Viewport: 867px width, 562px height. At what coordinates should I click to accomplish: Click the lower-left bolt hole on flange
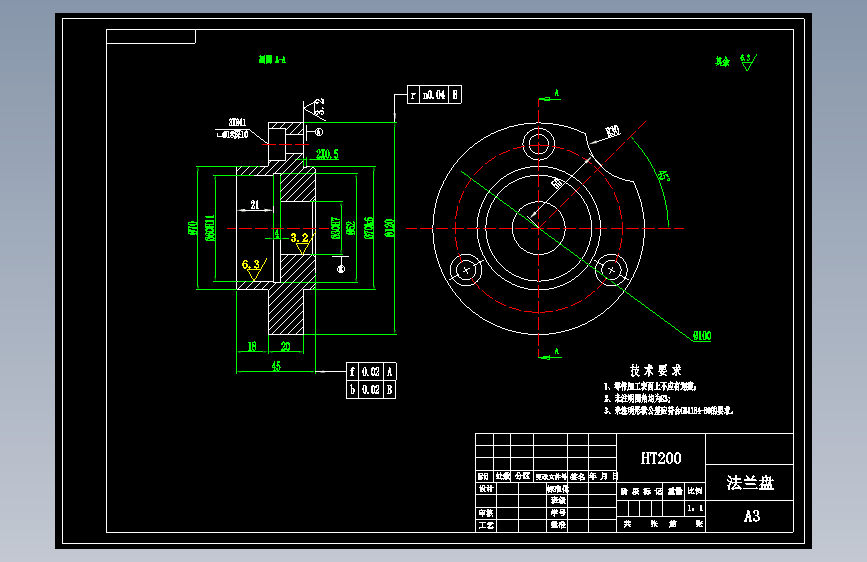coord(466,270)
